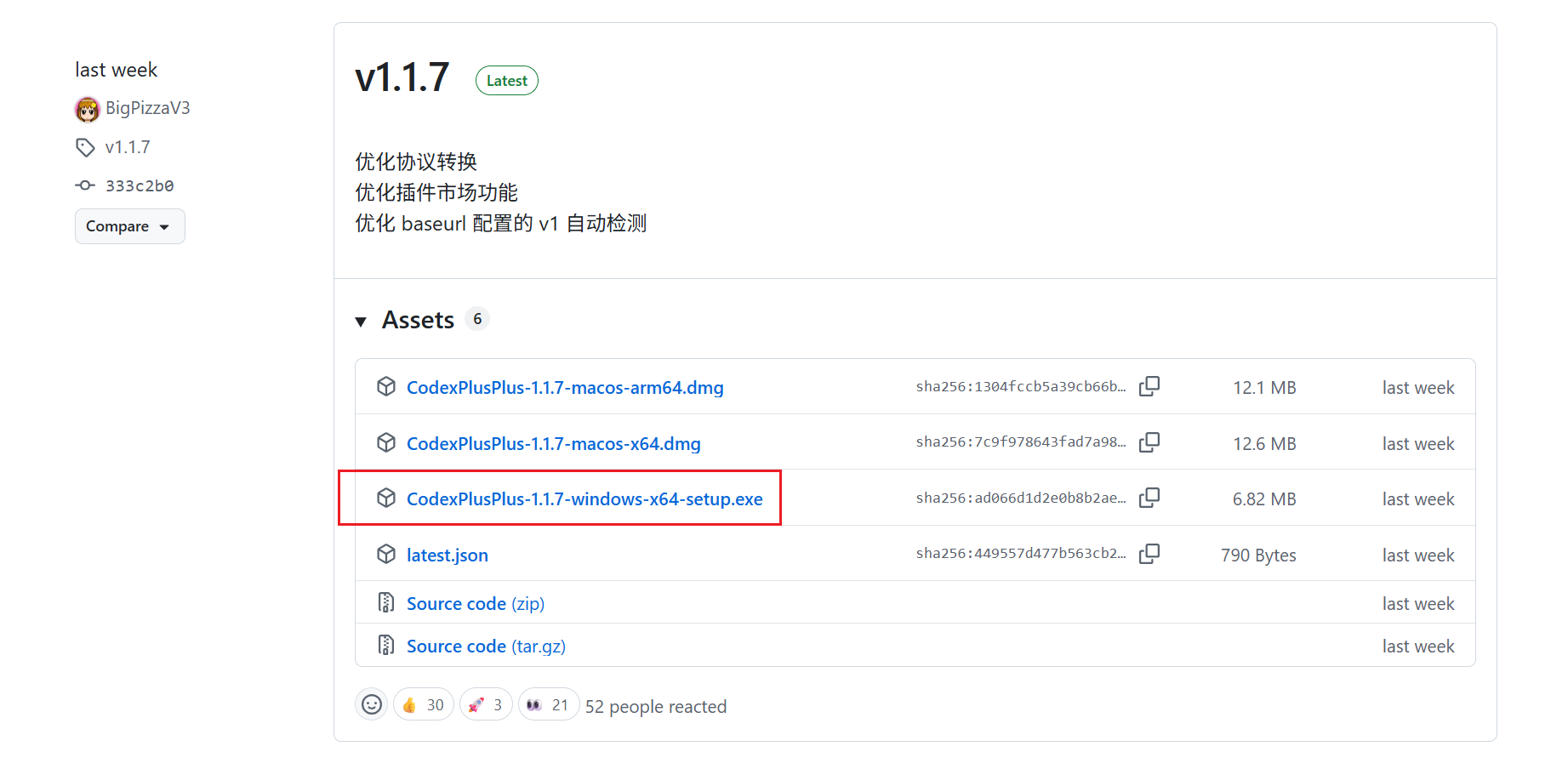
Task: Toggle the rocket reaction with 3
Action: click(486, 705)
